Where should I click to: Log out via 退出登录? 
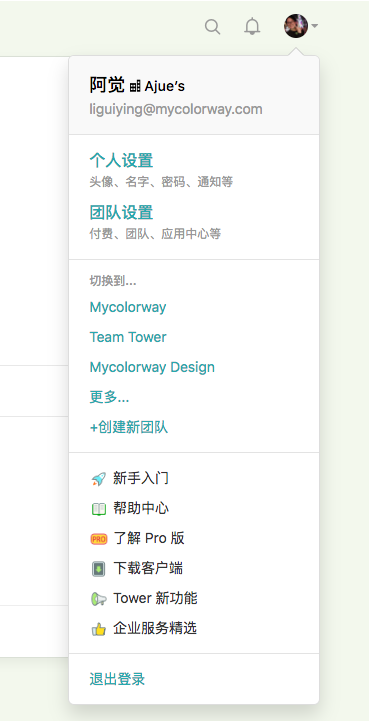click(x=117, y=679)
